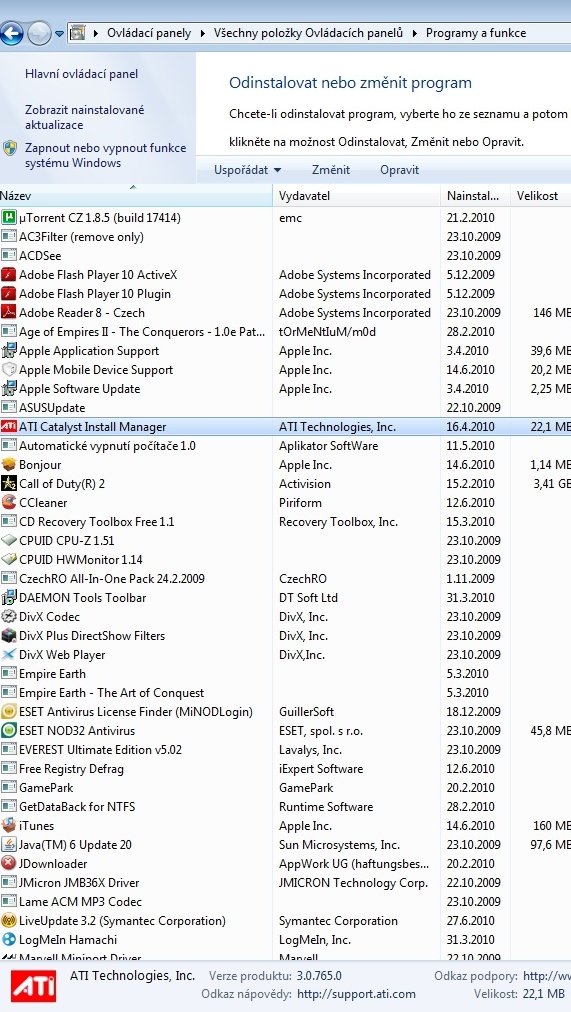Open Zapnout nebo vypnout funkce systému Windows
Image resolution: width=571 pixels, height=1012 pixels.
click(105, 156)
